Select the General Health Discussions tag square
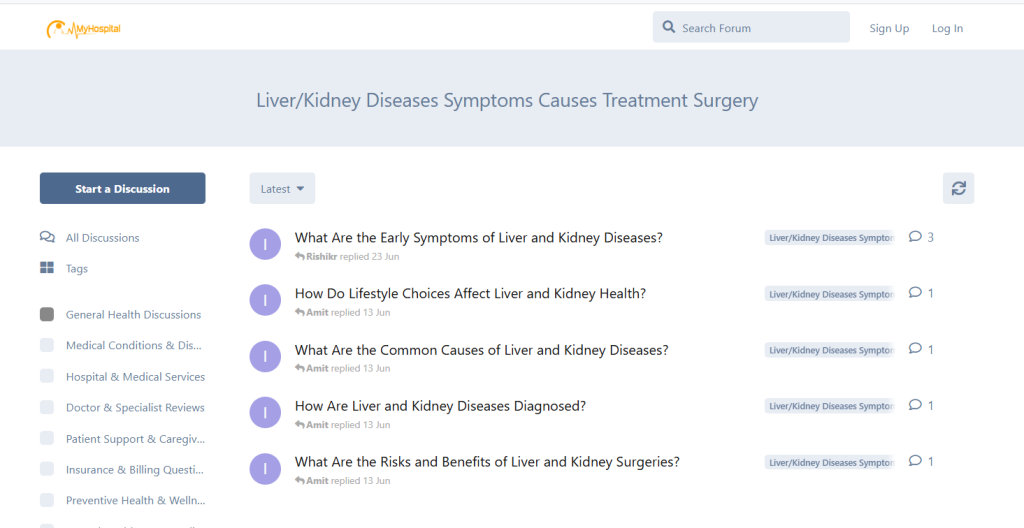 coord(47,314)
